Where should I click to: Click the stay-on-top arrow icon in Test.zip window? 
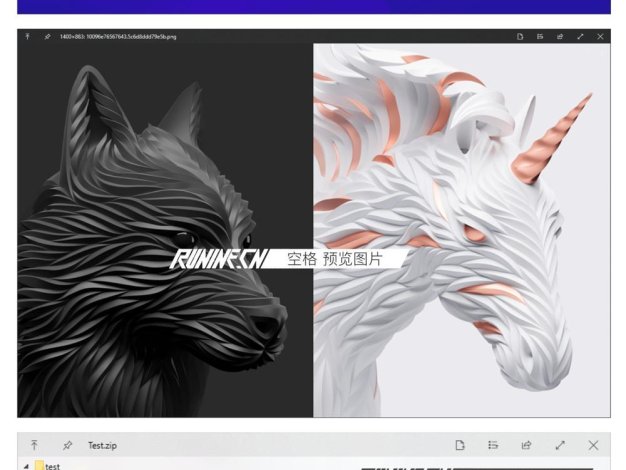[x=34, y=445]
